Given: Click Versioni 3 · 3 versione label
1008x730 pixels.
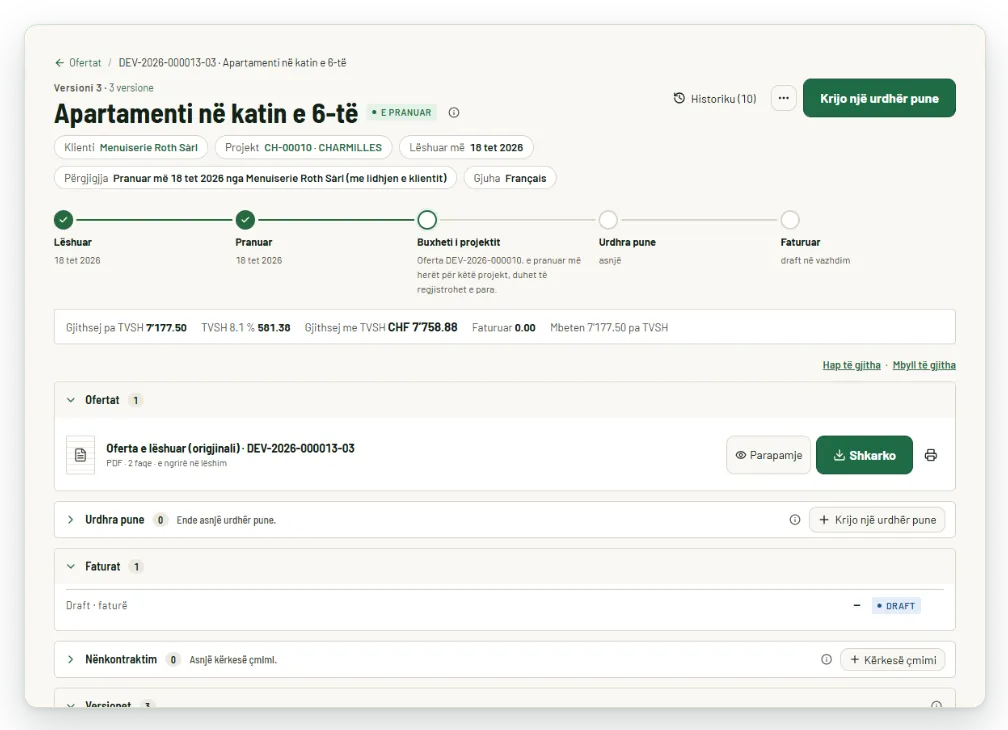Looking at the screenshot, I should pyautogui.click(x=104, y=87).
